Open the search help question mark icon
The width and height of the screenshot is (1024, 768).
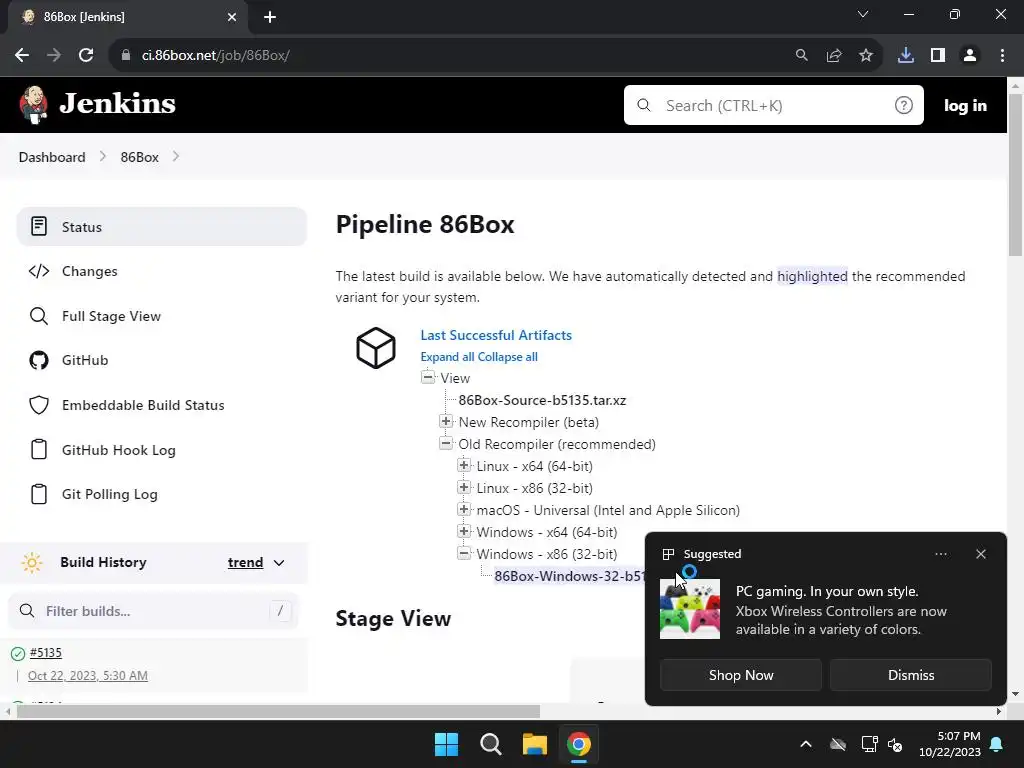[x=903, y=105]
